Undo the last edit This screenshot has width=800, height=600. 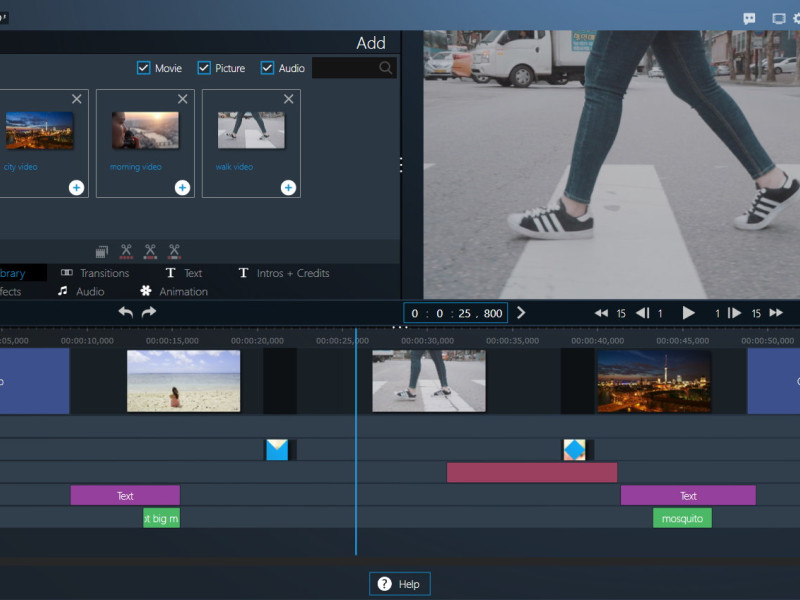click(x=126, y=312)
